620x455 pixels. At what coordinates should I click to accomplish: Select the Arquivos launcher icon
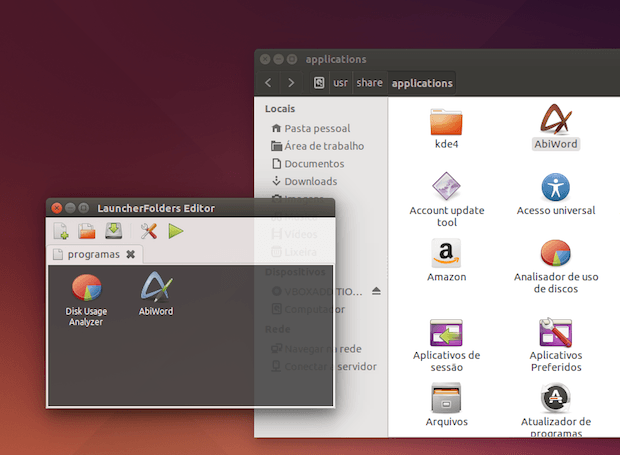point(446,404)
